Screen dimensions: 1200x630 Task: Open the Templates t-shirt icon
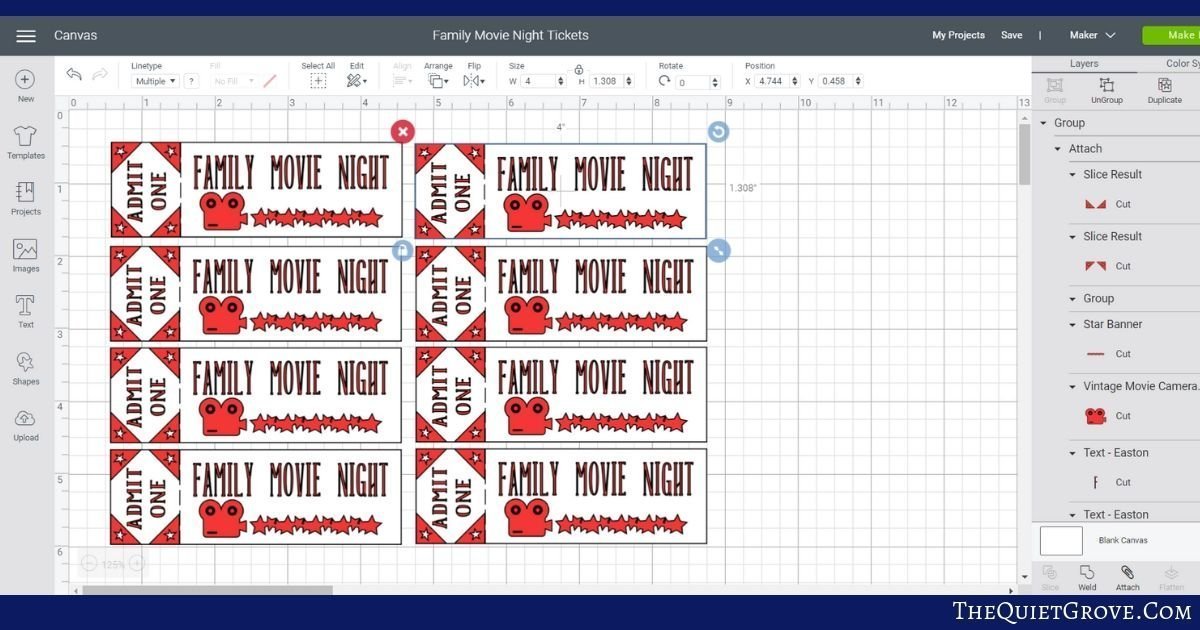click(x=26, y=136)
